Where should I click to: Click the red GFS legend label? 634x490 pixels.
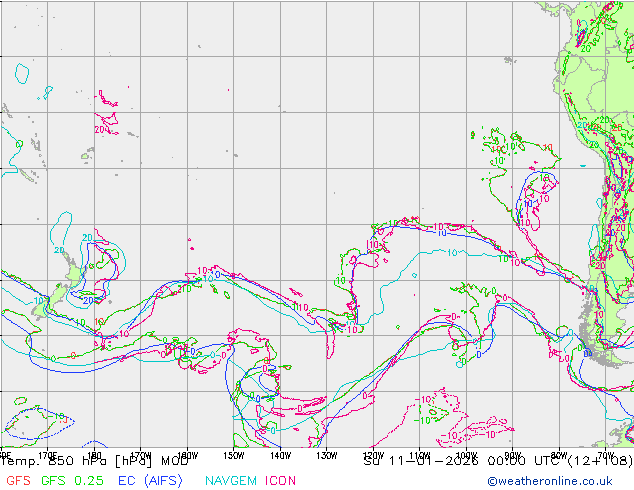pyautogui.click(x=18, y=481)
